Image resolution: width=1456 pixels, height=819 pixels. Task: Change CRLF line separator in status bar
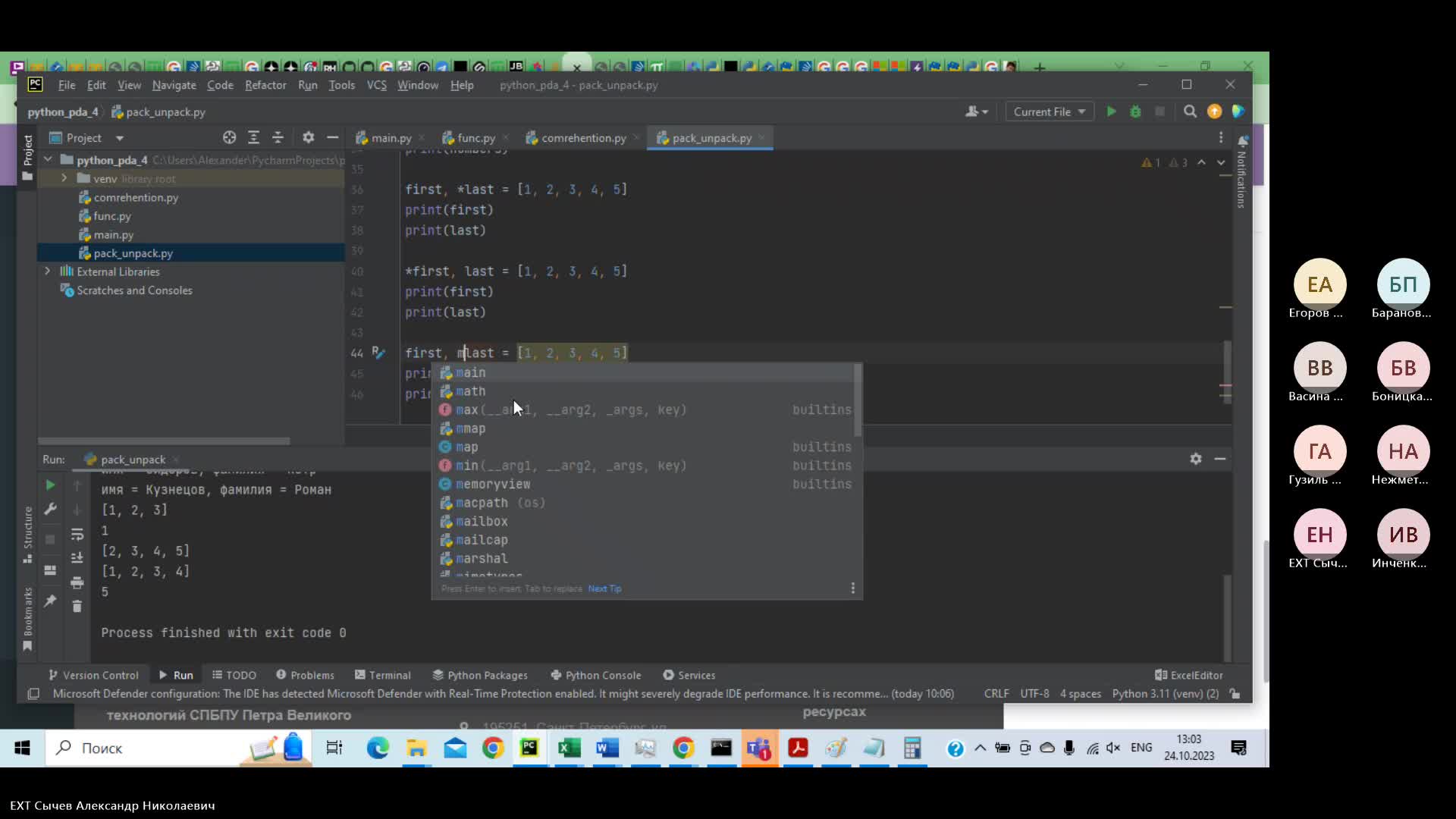pos(996,694)
